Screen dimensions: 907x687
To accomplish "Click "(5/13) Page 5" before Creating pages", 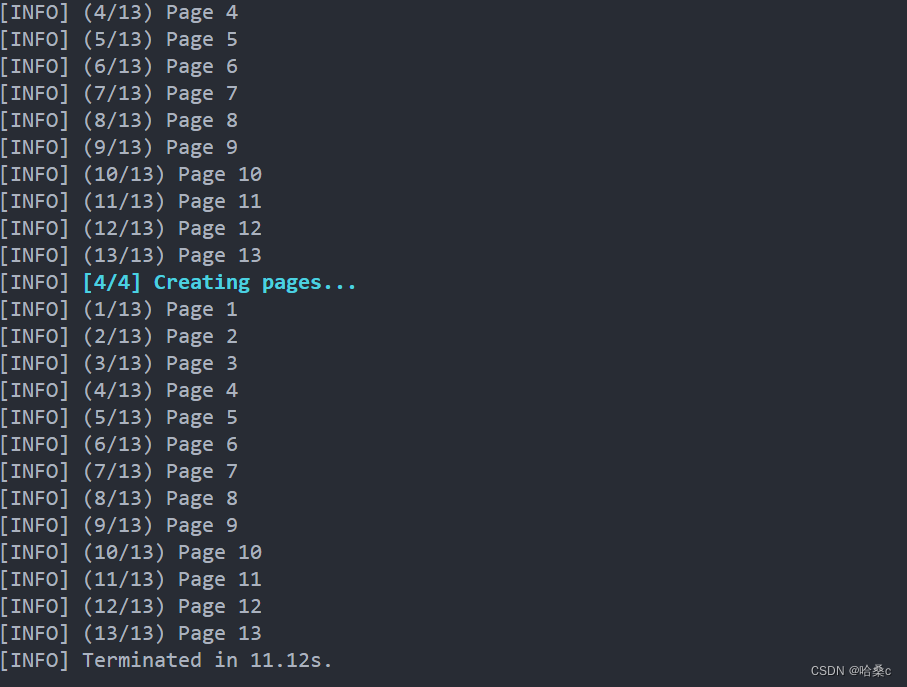I will [x=160, y=40].
